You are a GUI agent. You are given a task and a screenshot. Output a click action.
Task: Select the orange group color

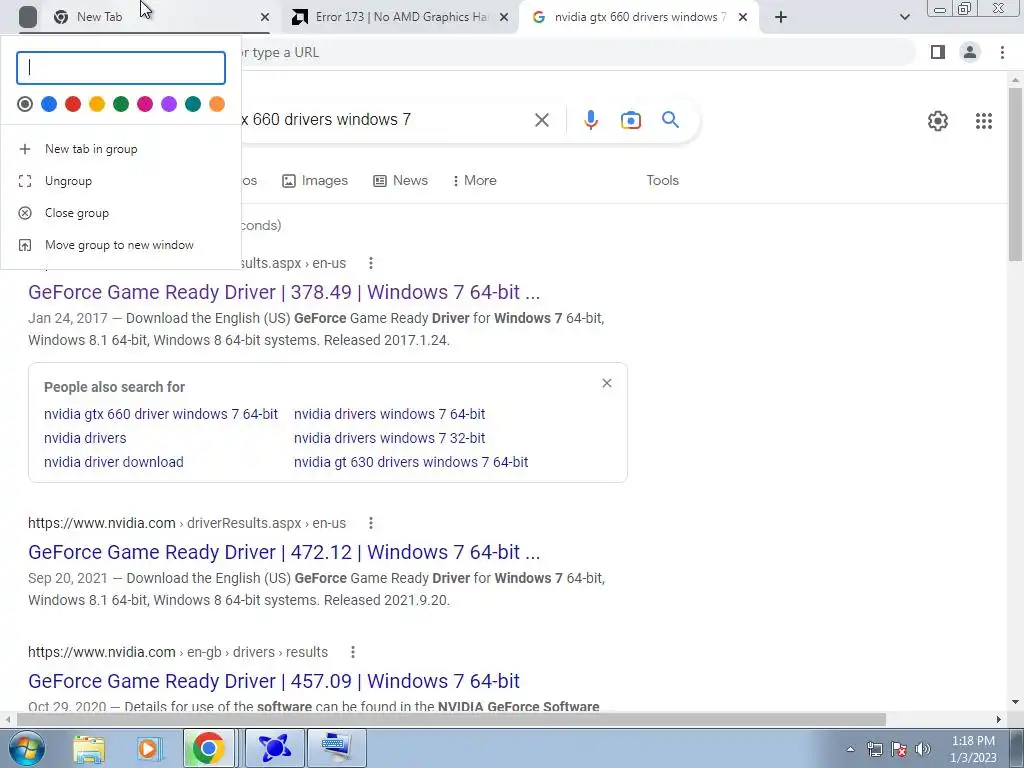click(217, 104)
